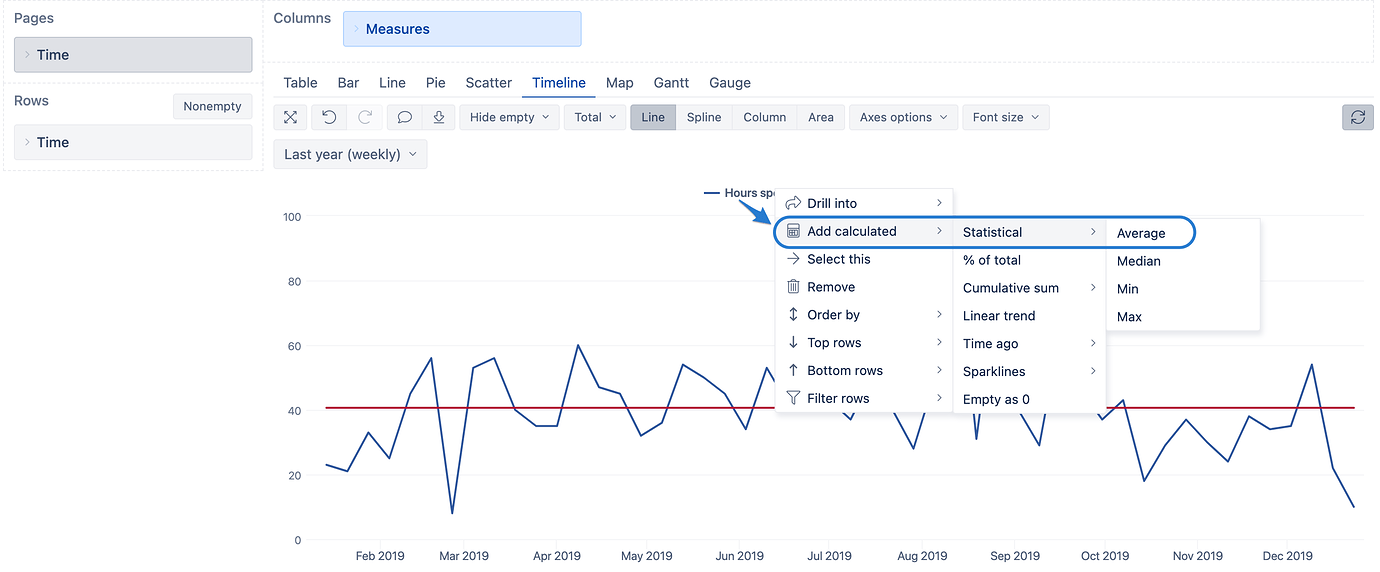Switch to the Gantt tab

click(671, 83)
